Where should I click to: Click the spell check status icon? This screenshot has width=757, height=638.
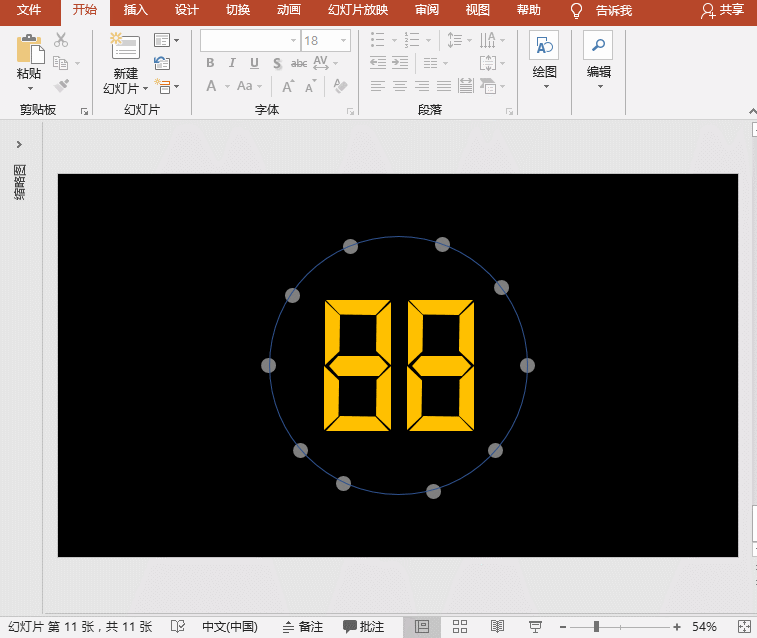178,626
